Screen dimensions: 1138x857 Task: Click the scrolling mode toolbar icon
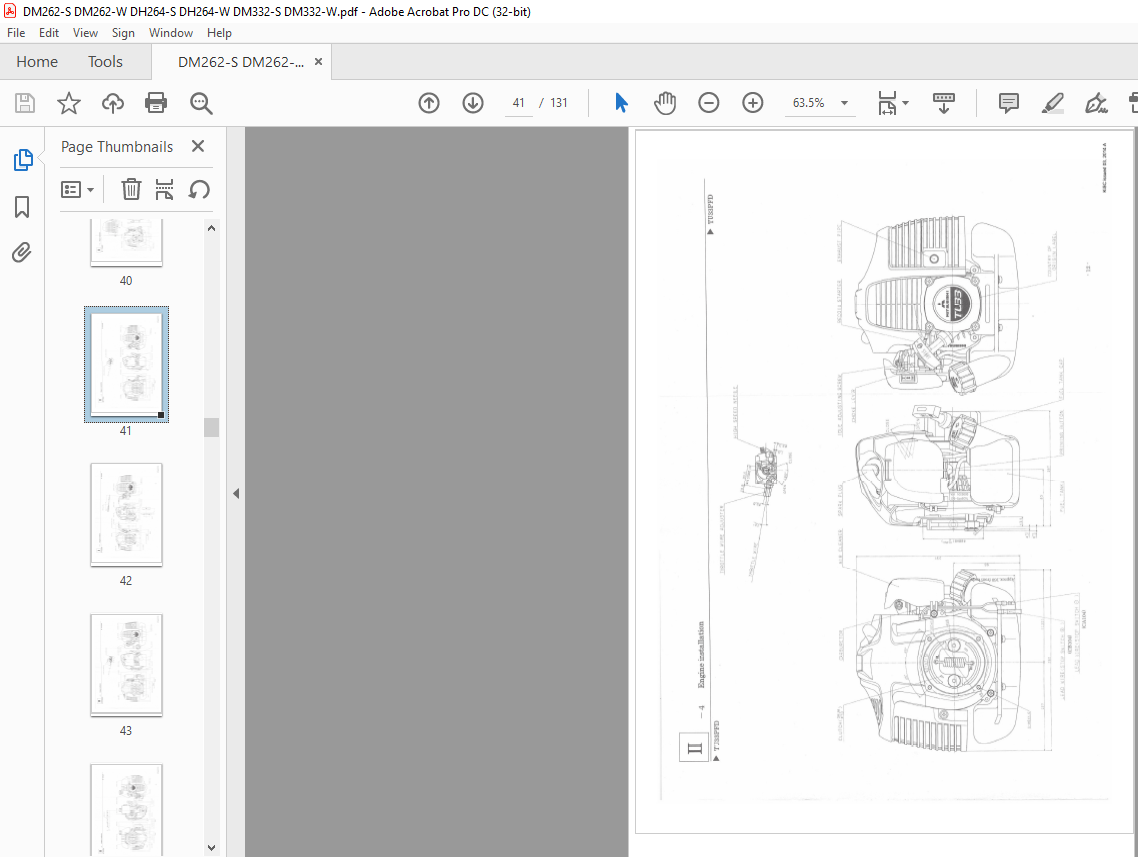tap(943, 103)
